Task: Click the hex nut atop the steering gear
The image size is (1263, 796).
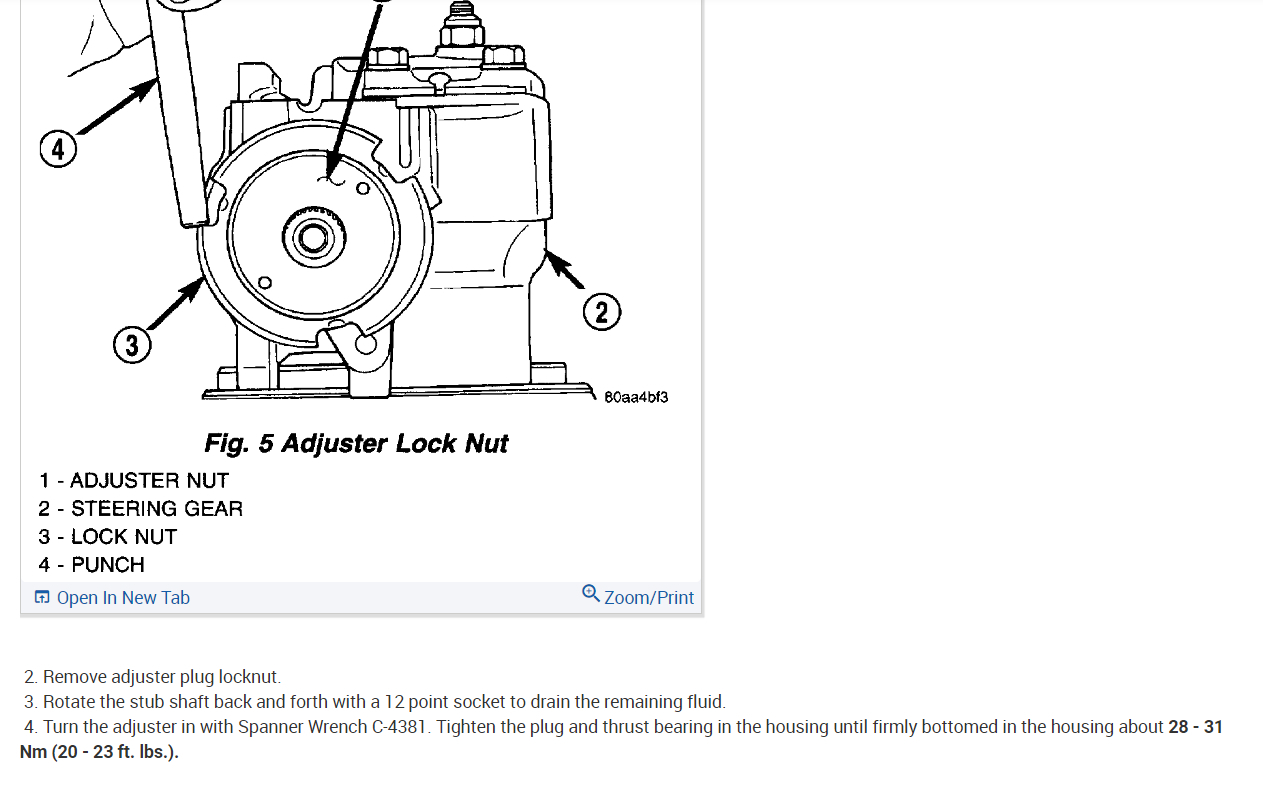Action: coord(459,36)
